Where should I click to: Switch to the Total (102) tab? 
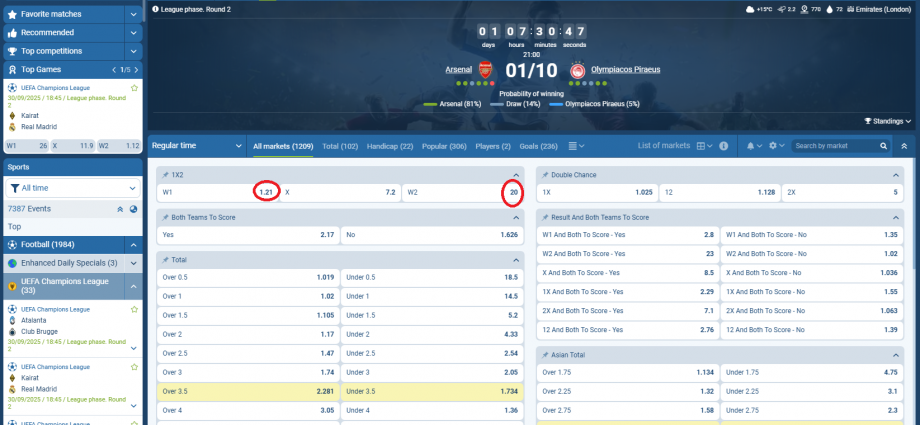click(x=340, y=146)
